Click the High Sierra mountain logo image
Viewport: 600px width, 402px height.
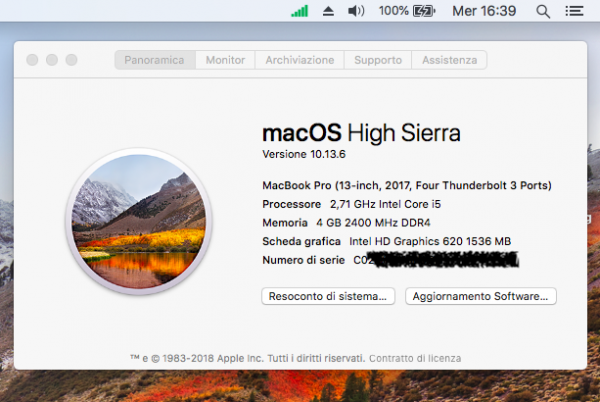coord(139,221)
